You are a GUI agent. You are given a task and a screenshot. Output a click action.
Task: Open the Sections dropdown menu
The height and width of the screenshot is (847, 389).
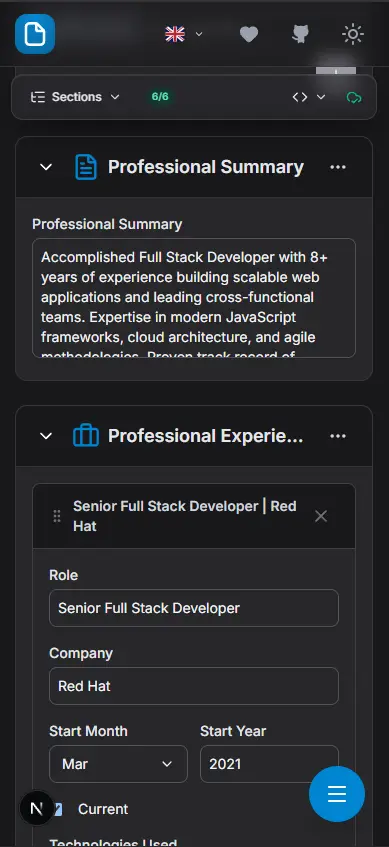pos(75,97)
